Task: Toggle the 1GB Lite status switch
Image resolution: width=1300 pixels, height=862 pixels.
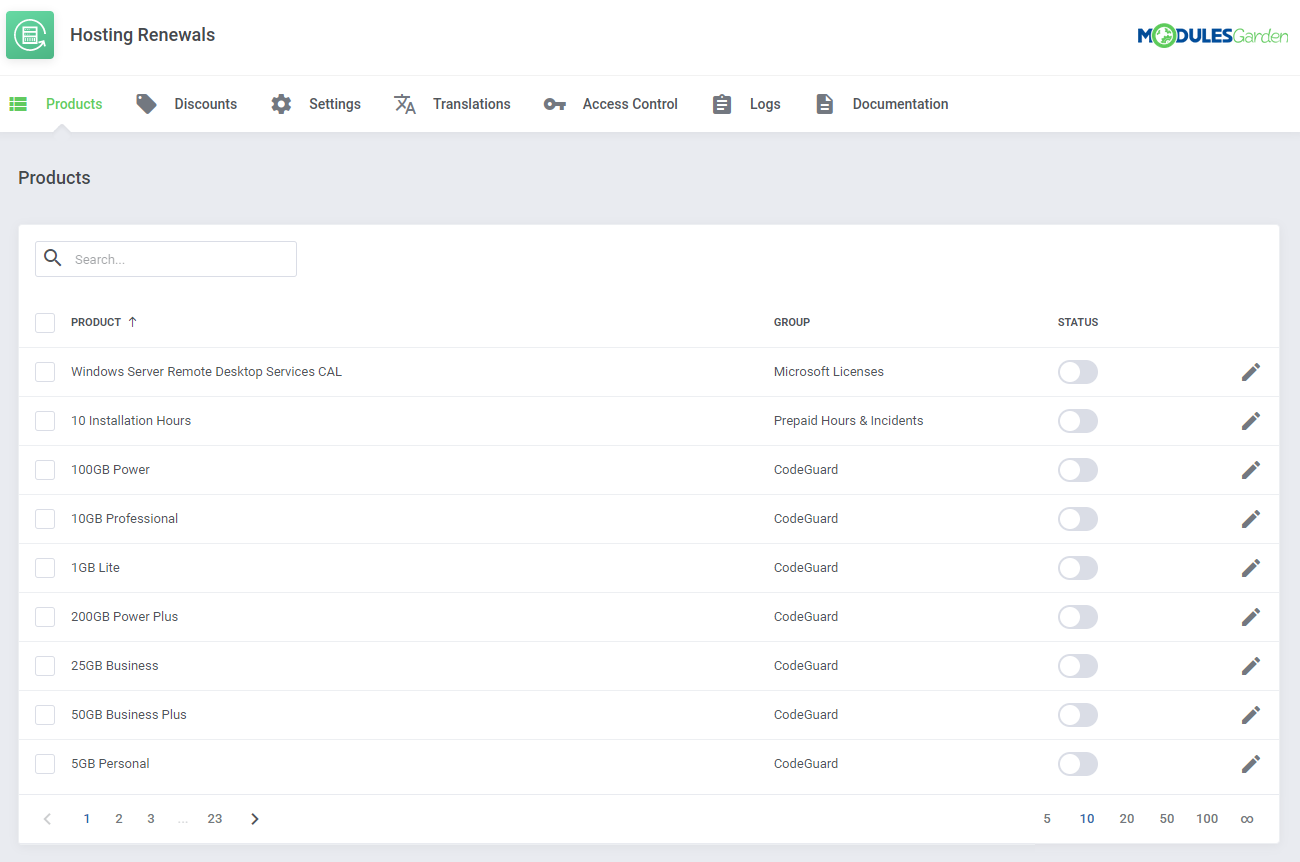Action: (1078, 568)
